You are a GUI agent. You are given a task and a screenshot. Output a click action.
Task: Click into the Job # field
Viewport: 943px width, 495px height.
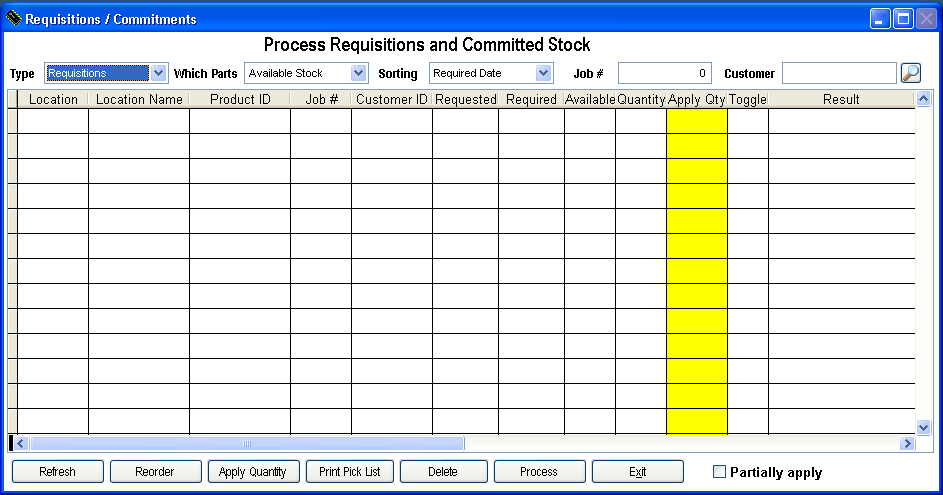[664, 73]
